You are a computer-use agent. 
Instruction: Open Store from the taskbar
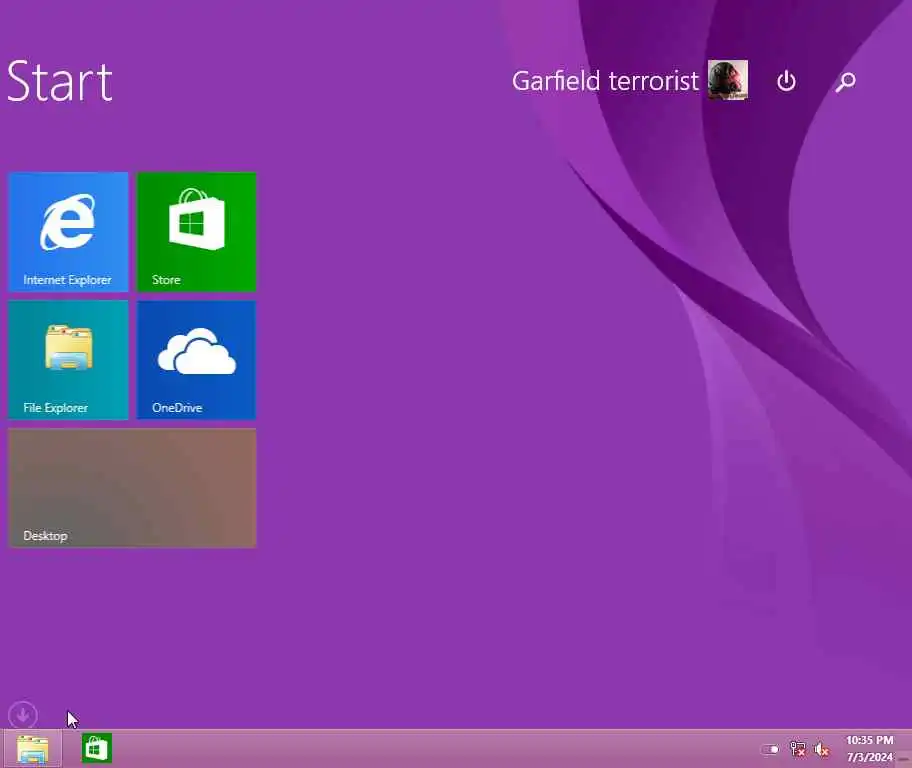97,748
